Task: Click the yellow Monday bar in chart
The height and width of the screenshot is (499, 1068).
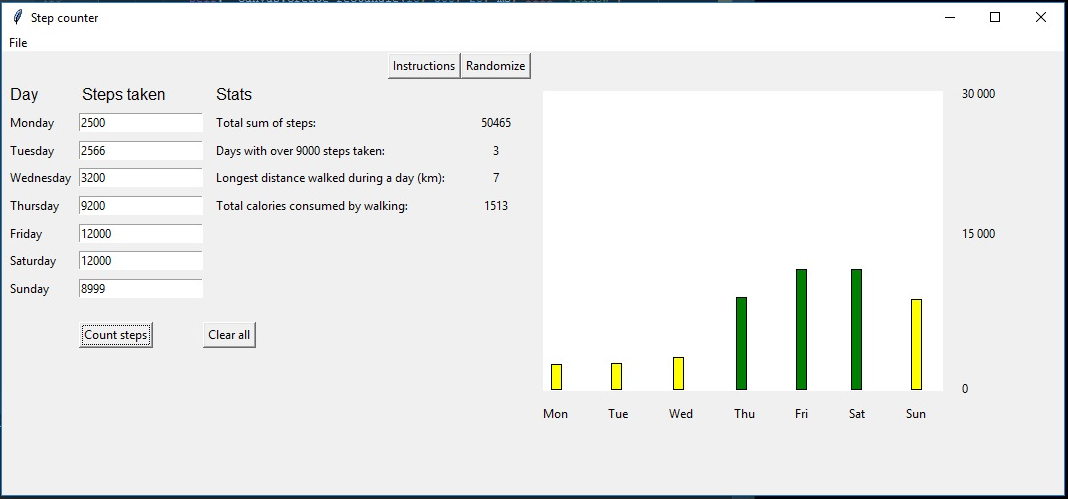Action: point(556,377)
